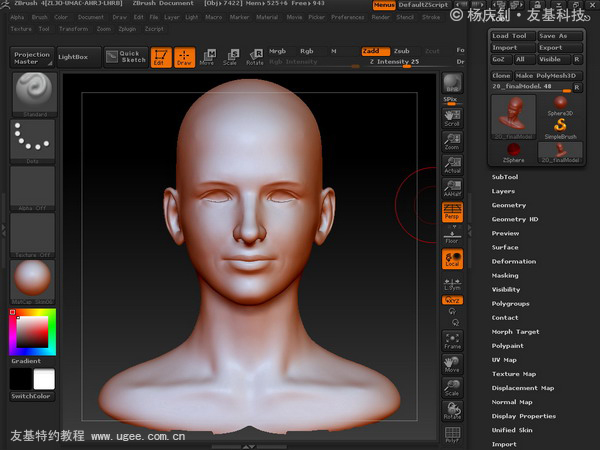Click the Scale view icon in the right shelf
The image size is (600, 450).
click(452, 388)
